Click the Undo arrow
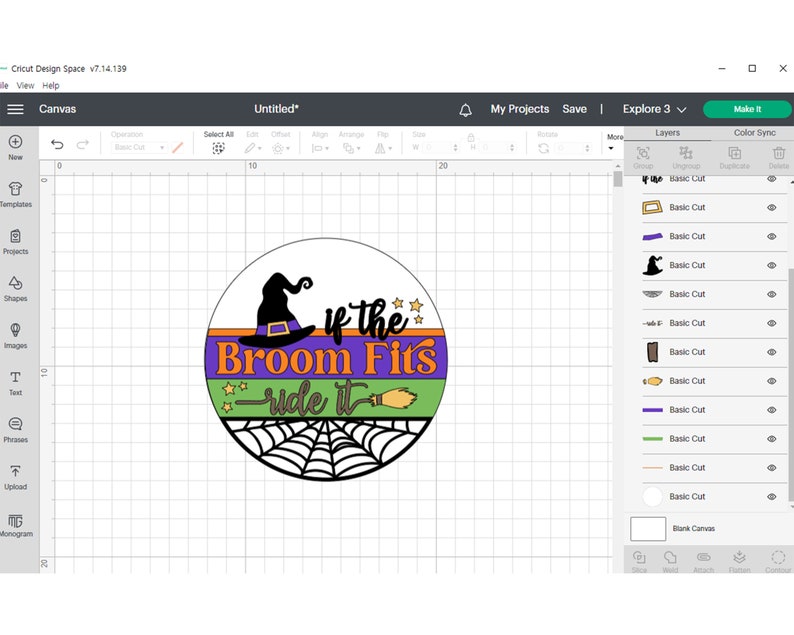The height and width of the screenshot is (635, 794). pos(57,145)
